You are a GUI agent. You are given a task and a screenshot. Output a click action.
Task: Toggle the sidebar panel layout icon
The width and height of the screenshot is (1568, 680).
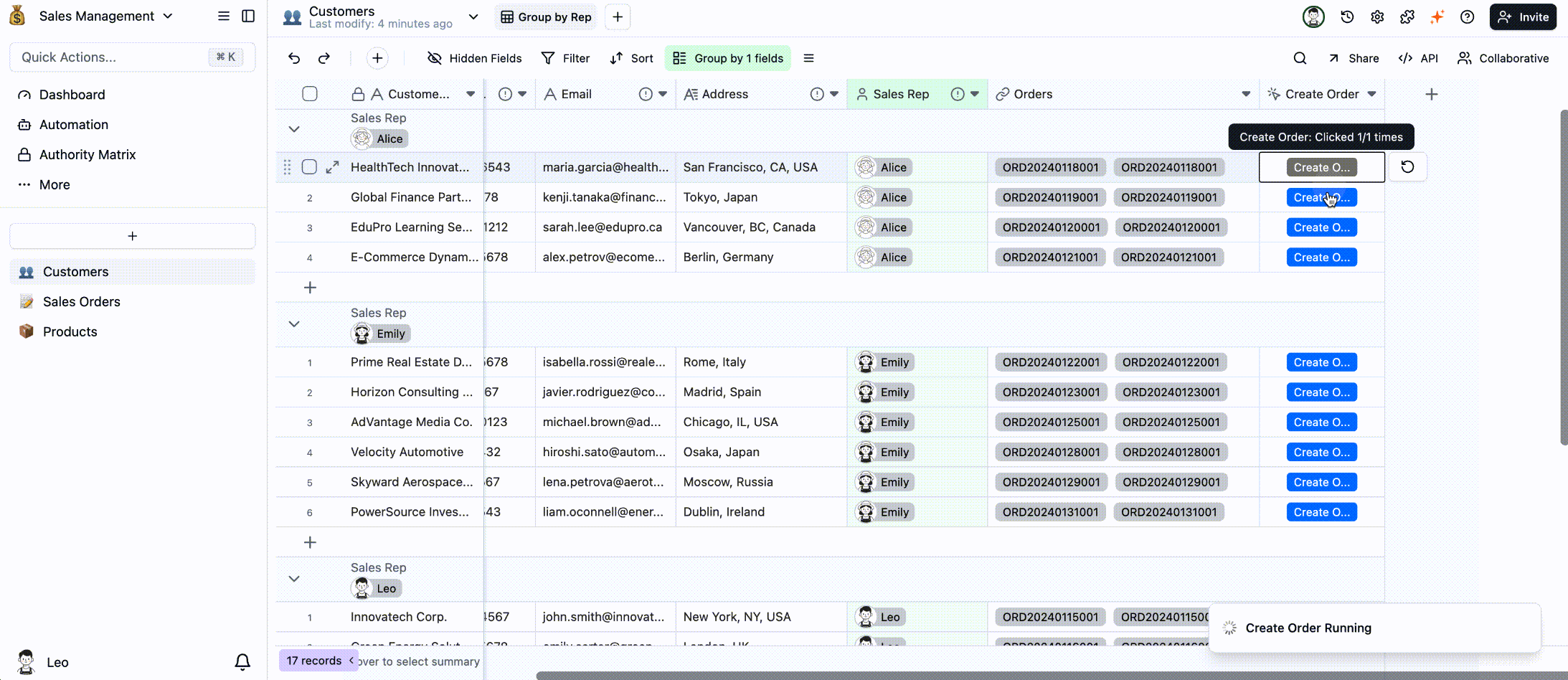[248, 16]
